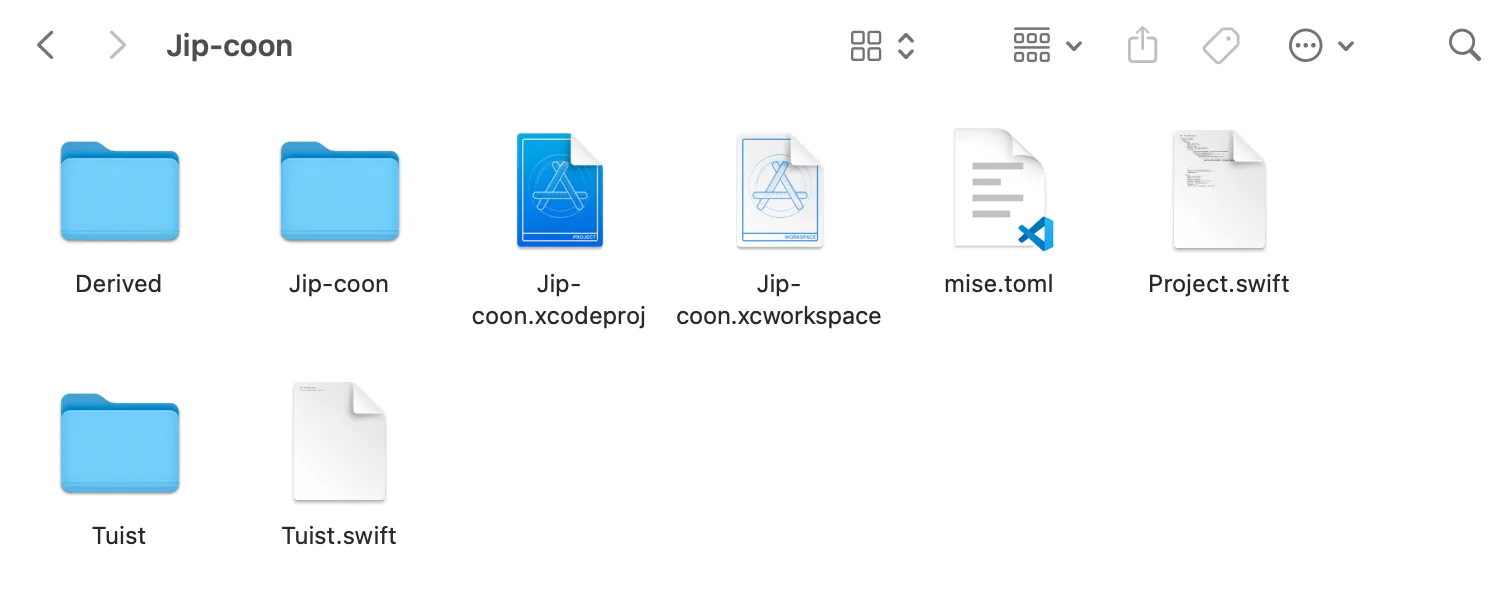
Task: Click the Jip-coon window title
Action: (229, 46)
